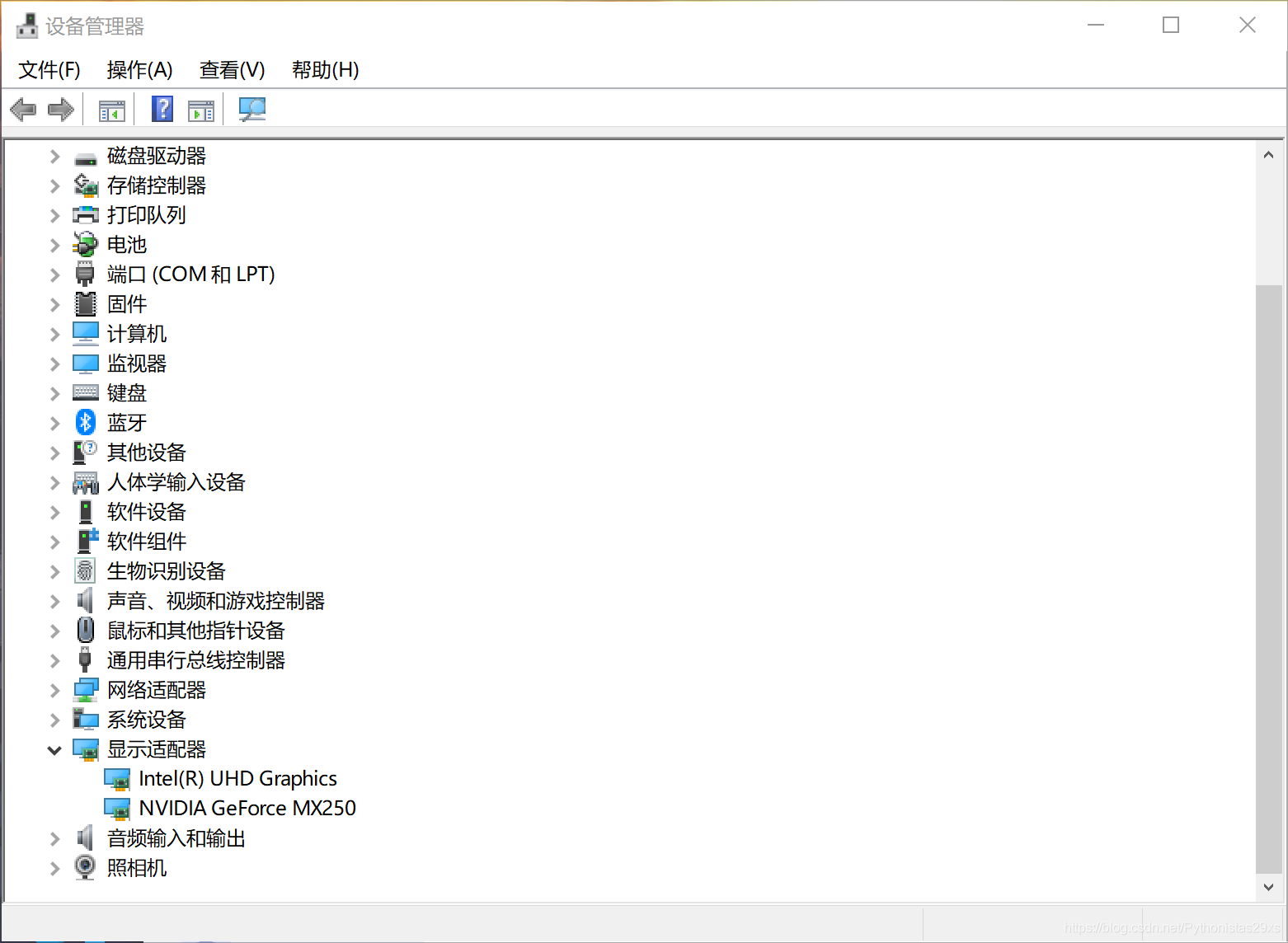Open the 操作(A) menu
This screenshot has width=1288, height=943.
click(x=139, y=70)
